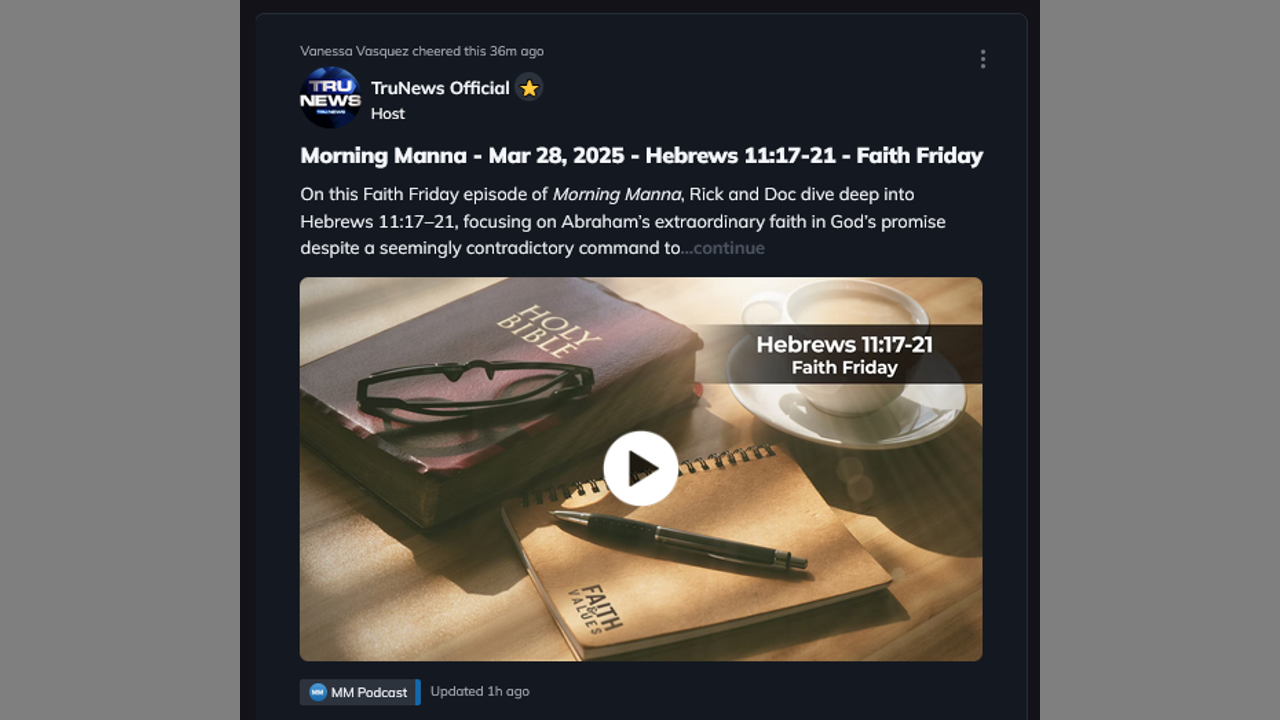Click the Host label under channel name

pyautogui.click(x=388, y=114)
